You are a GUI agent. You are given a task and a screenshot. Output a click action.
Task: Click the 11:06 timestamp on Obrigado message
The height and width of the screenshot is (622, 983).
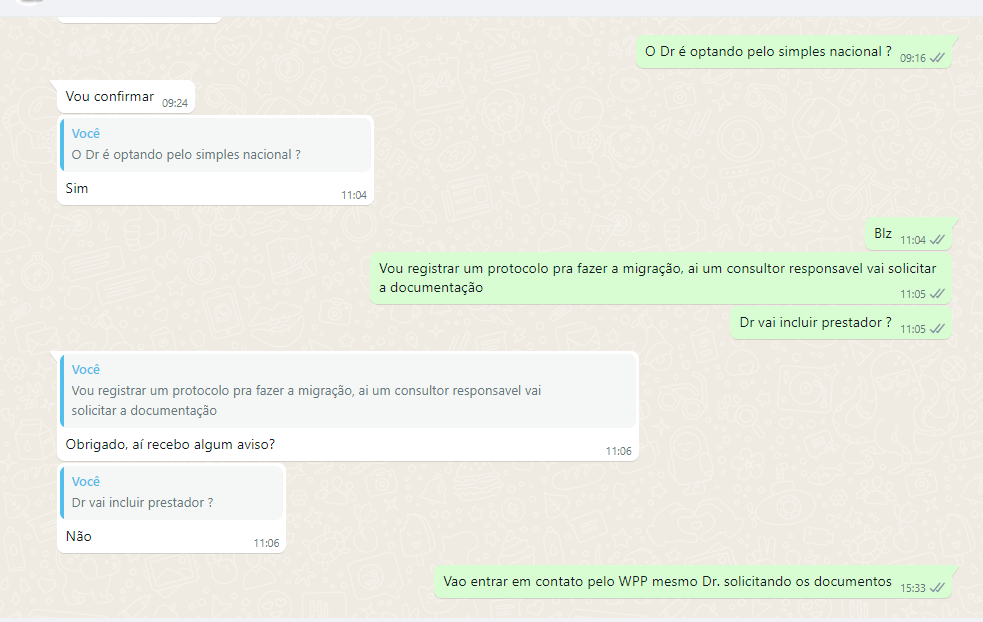click(x=618, y=451)
